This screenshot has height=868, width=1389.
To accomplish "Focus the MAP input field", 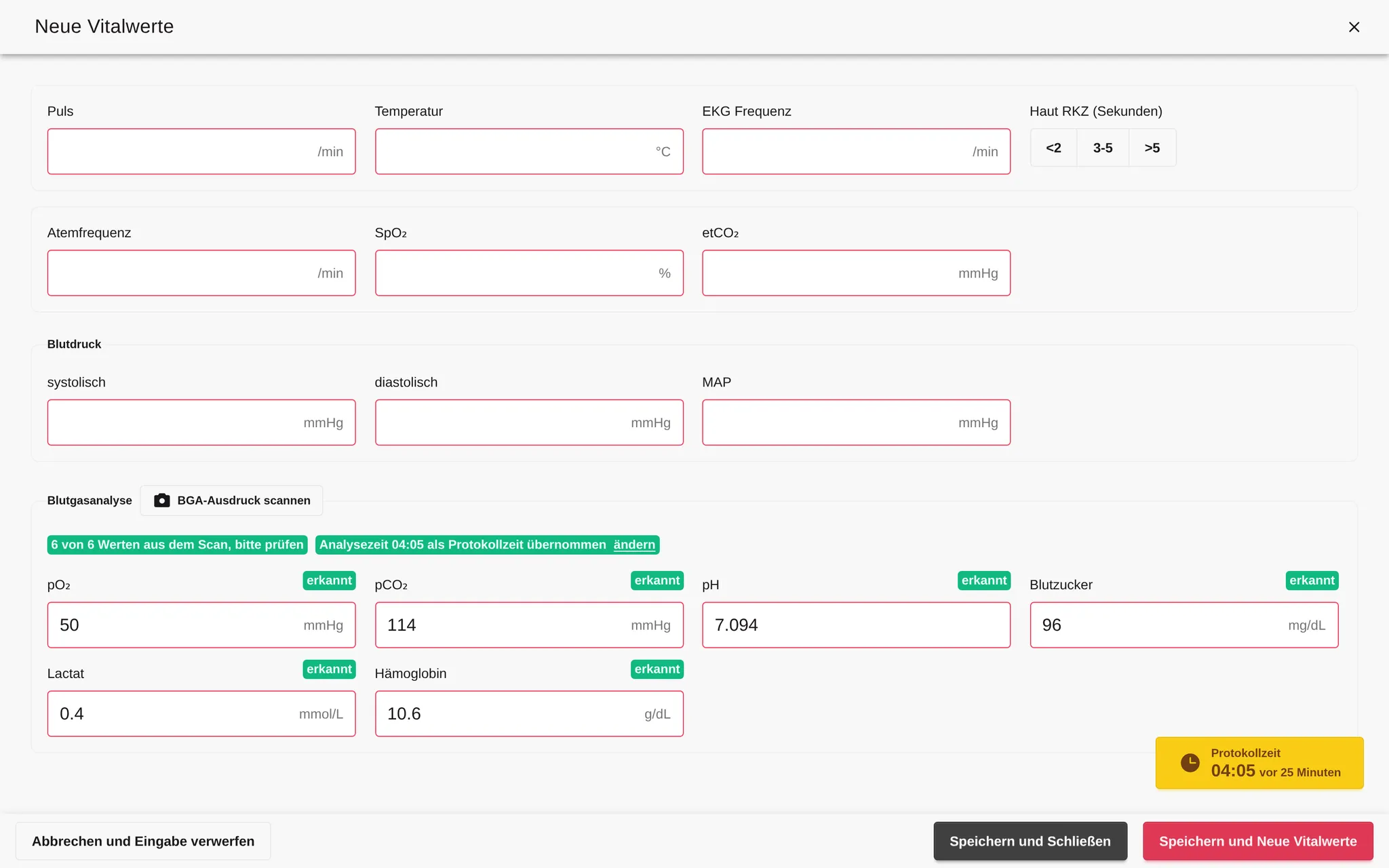I will click(856, 422).
